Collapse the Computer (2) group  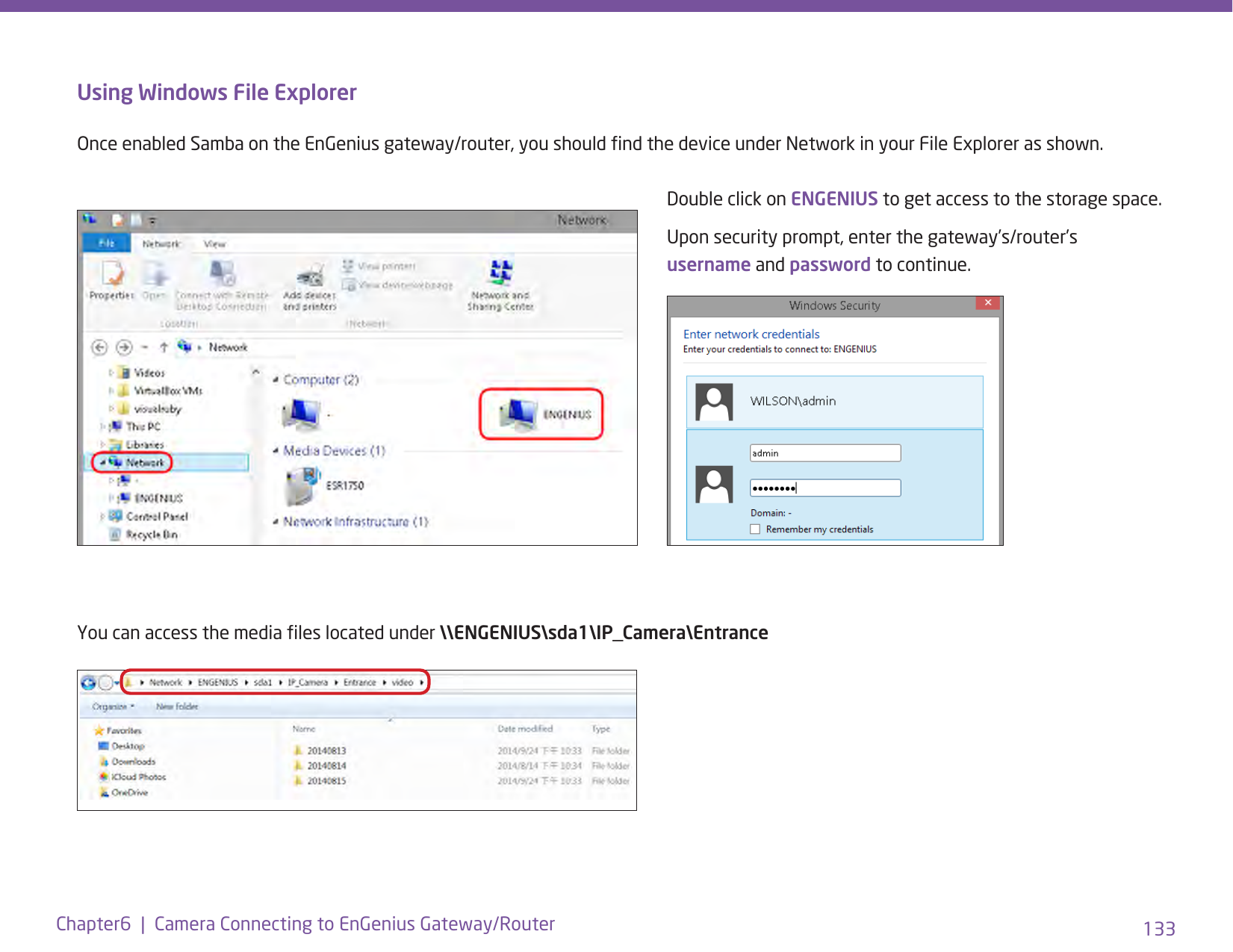coord(276,380)
